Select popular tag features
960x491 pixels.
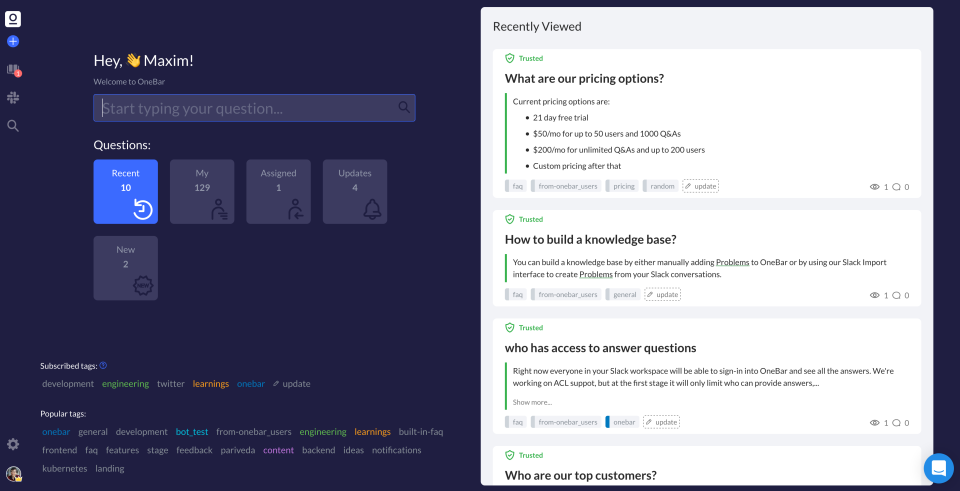(x=122, y=450)
